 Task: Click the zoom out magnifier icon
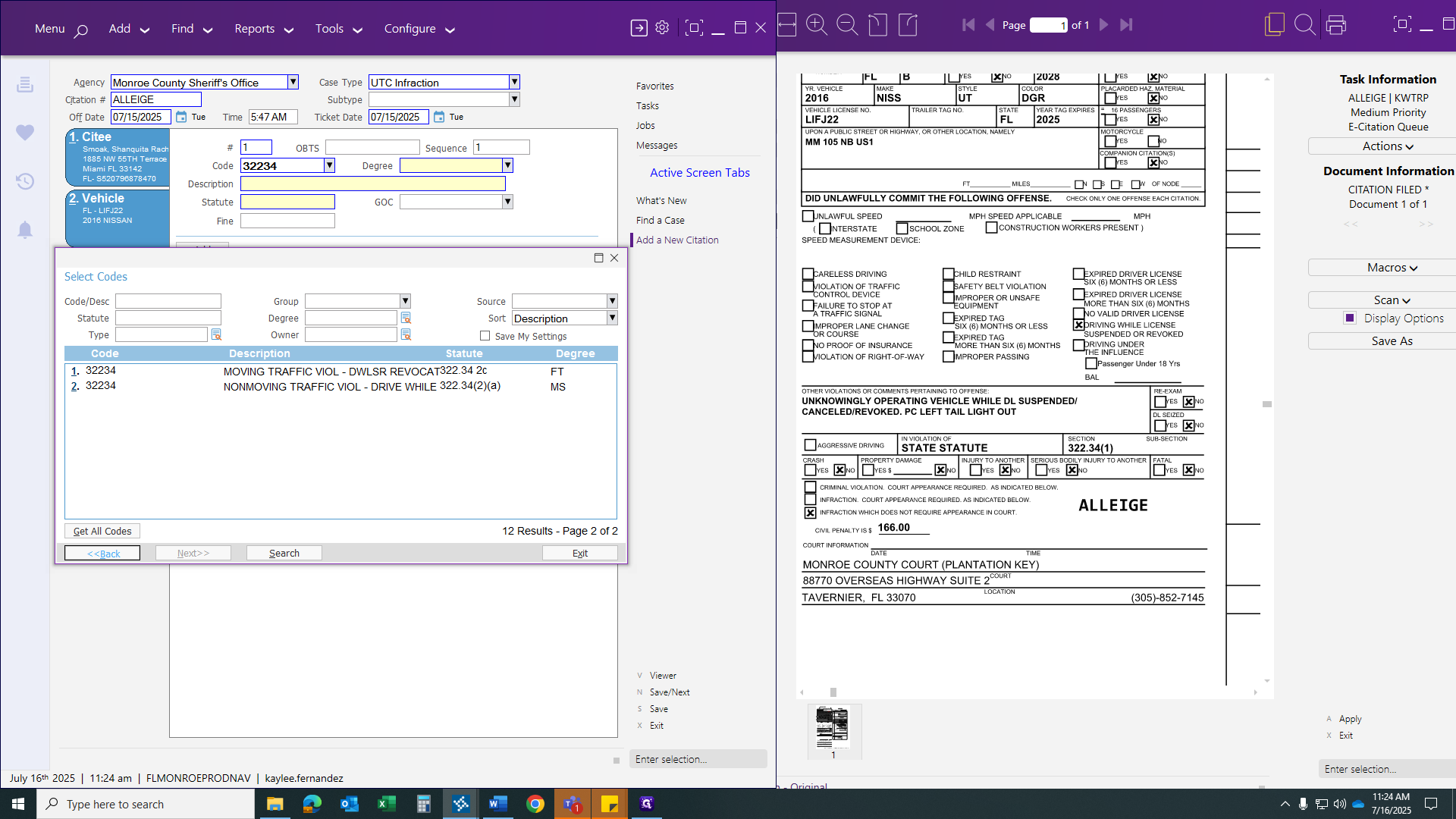click(846, 25)
